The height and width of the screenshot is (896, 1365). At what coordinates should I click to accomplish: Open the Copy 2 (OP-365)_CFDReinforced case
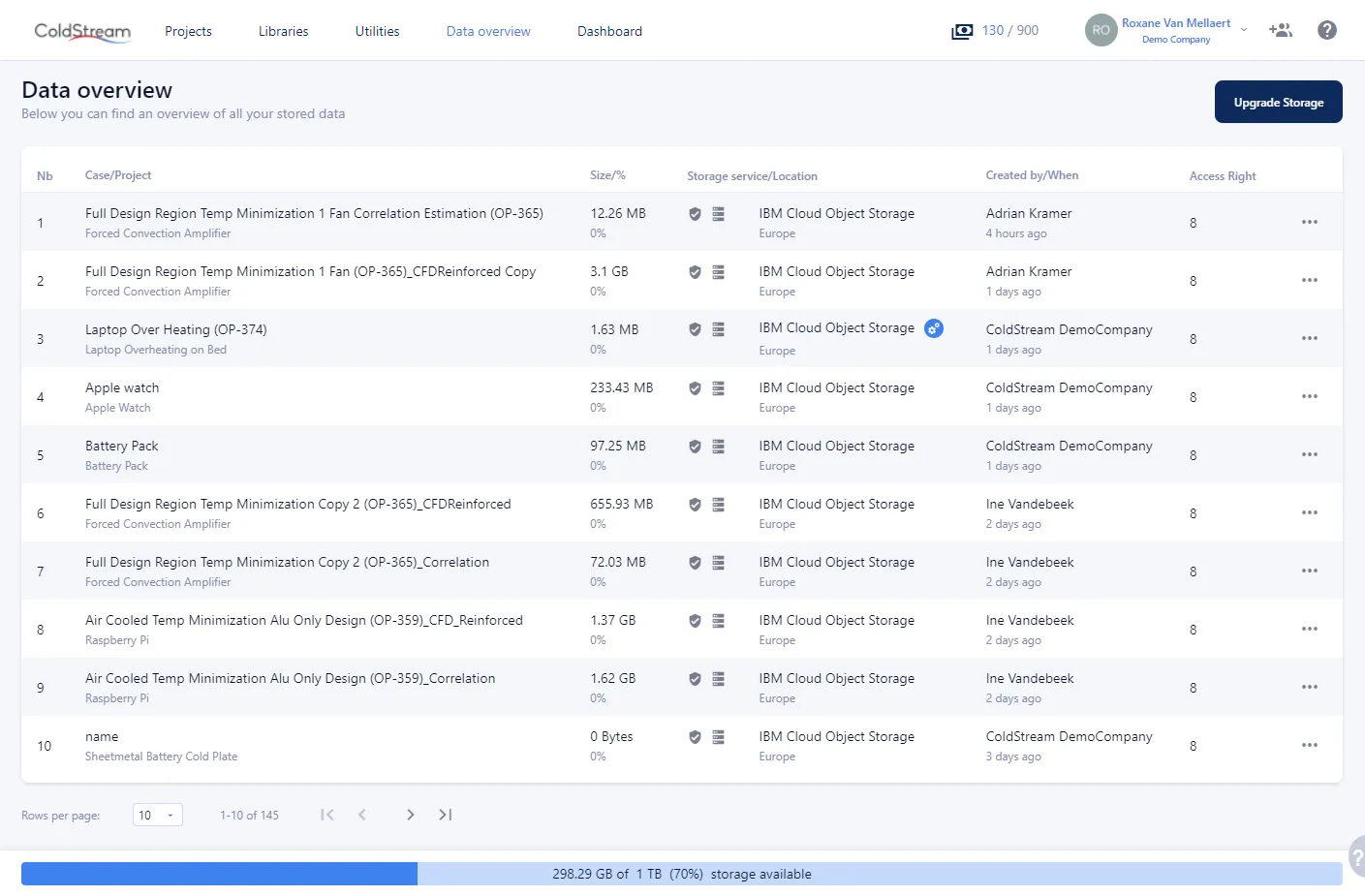297,504
